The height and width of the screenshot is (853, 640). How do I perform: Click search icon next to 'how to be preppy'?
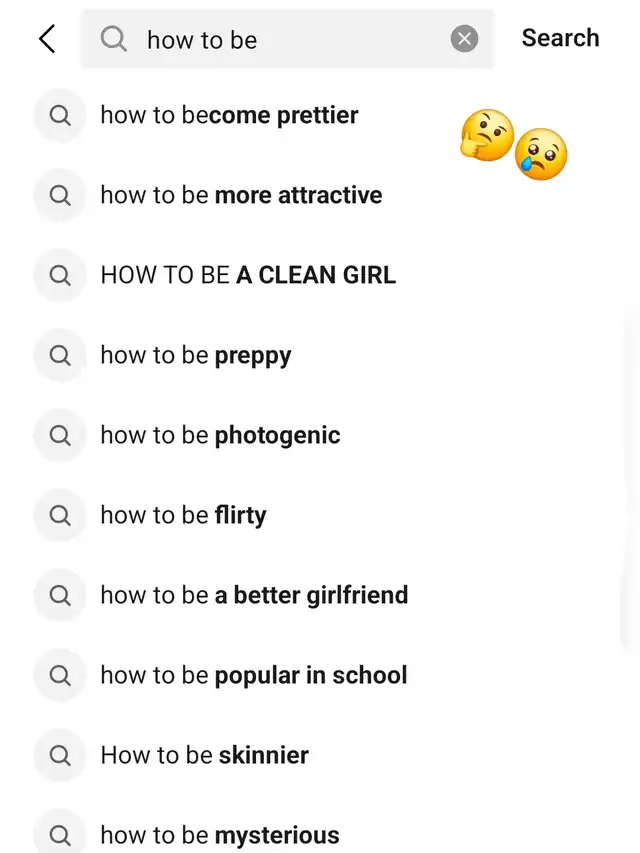tap(60, 355)
